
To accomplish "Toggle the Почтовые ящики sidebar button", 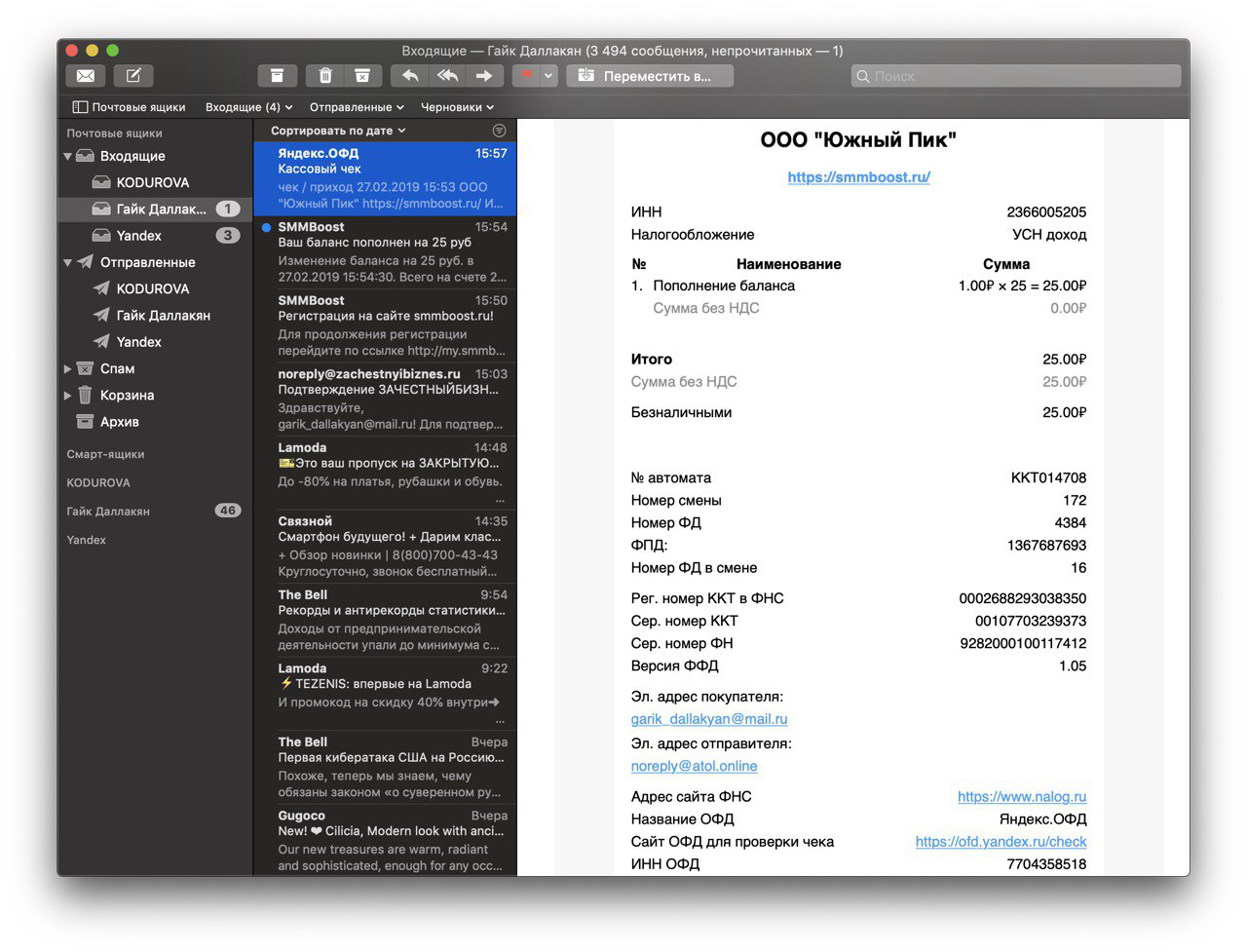I will [x=129, y=107].
